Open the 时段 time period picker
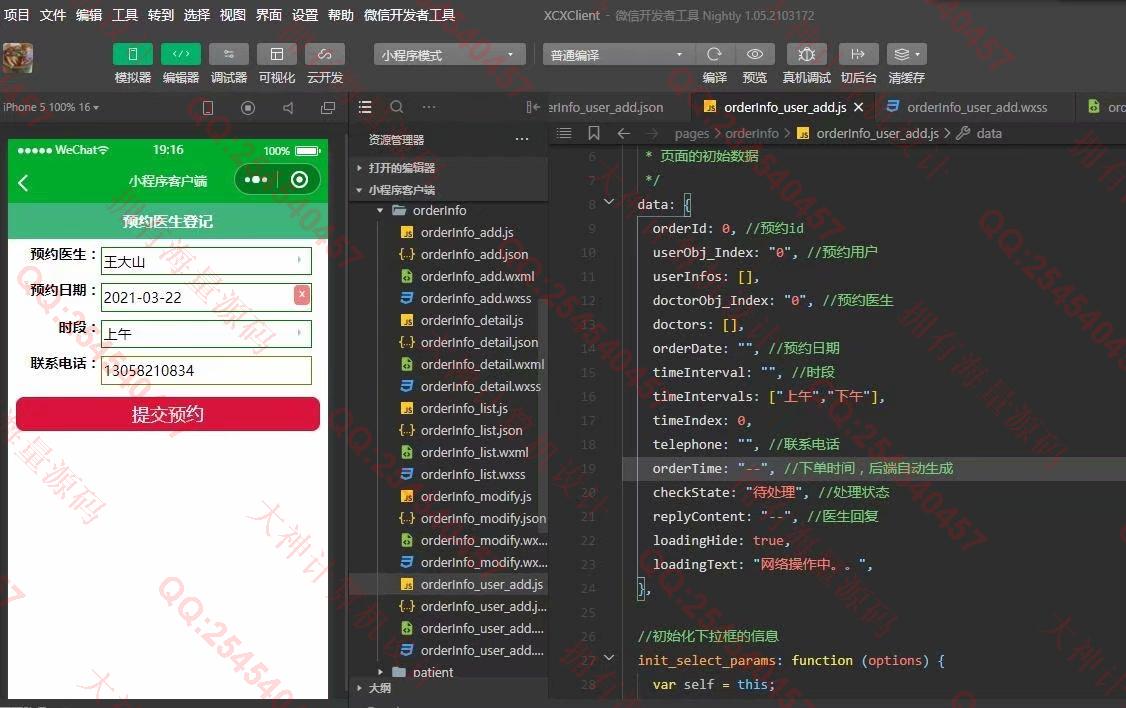This screenshot has height=708, width=1126. 206,334
